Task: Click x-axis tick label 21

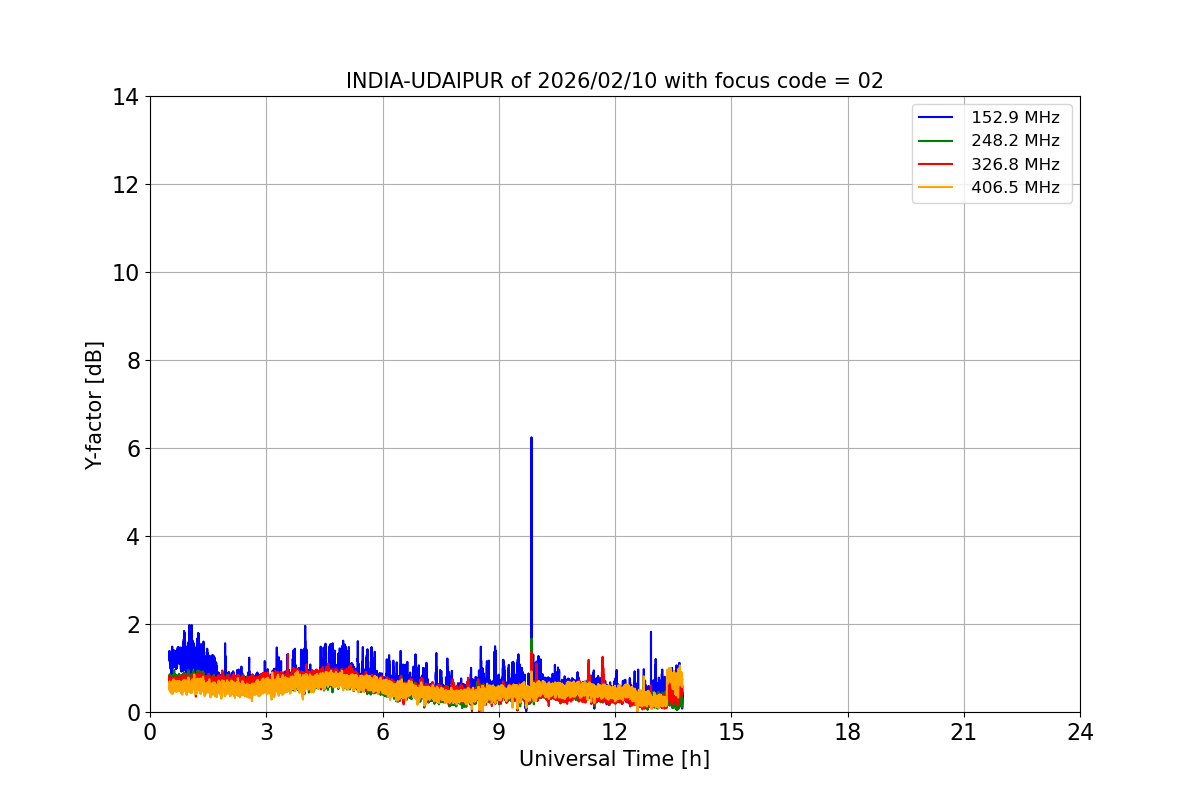Action: click(964, 732)
